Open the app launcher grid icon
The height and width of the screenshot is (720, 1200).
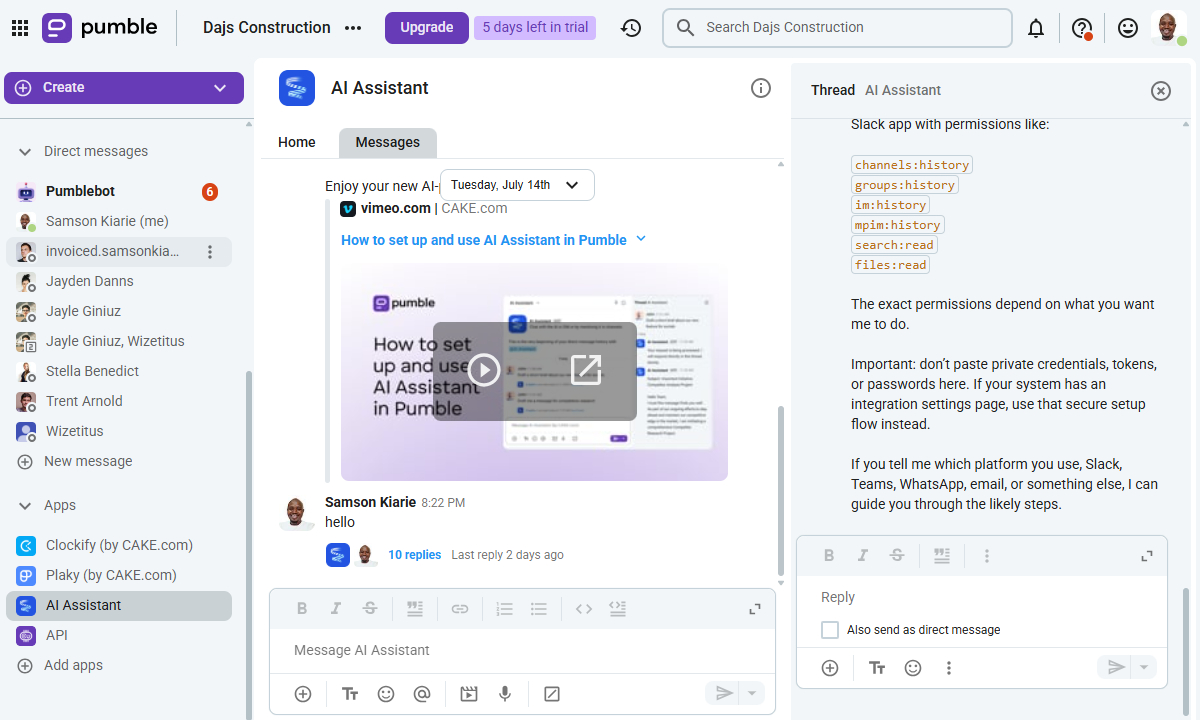point(20,28)
